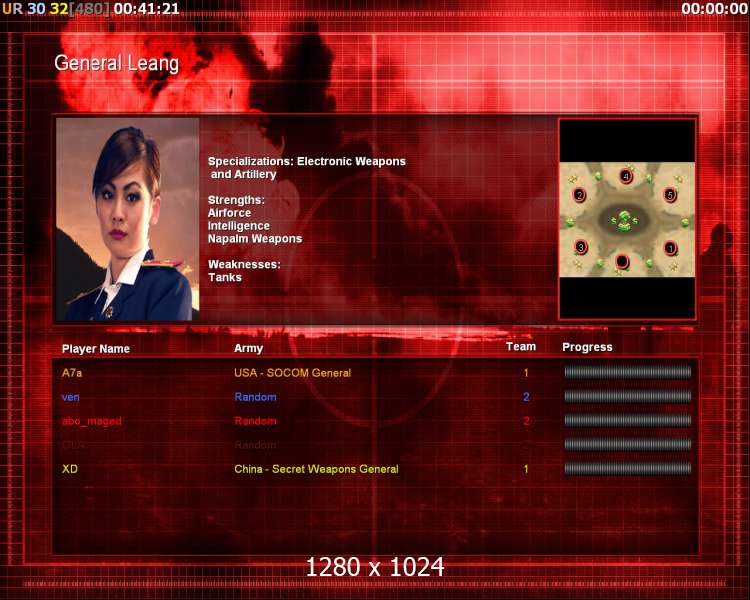Click progress bar for player abo_maged
750x600 pixels.
tap(628, 420)
